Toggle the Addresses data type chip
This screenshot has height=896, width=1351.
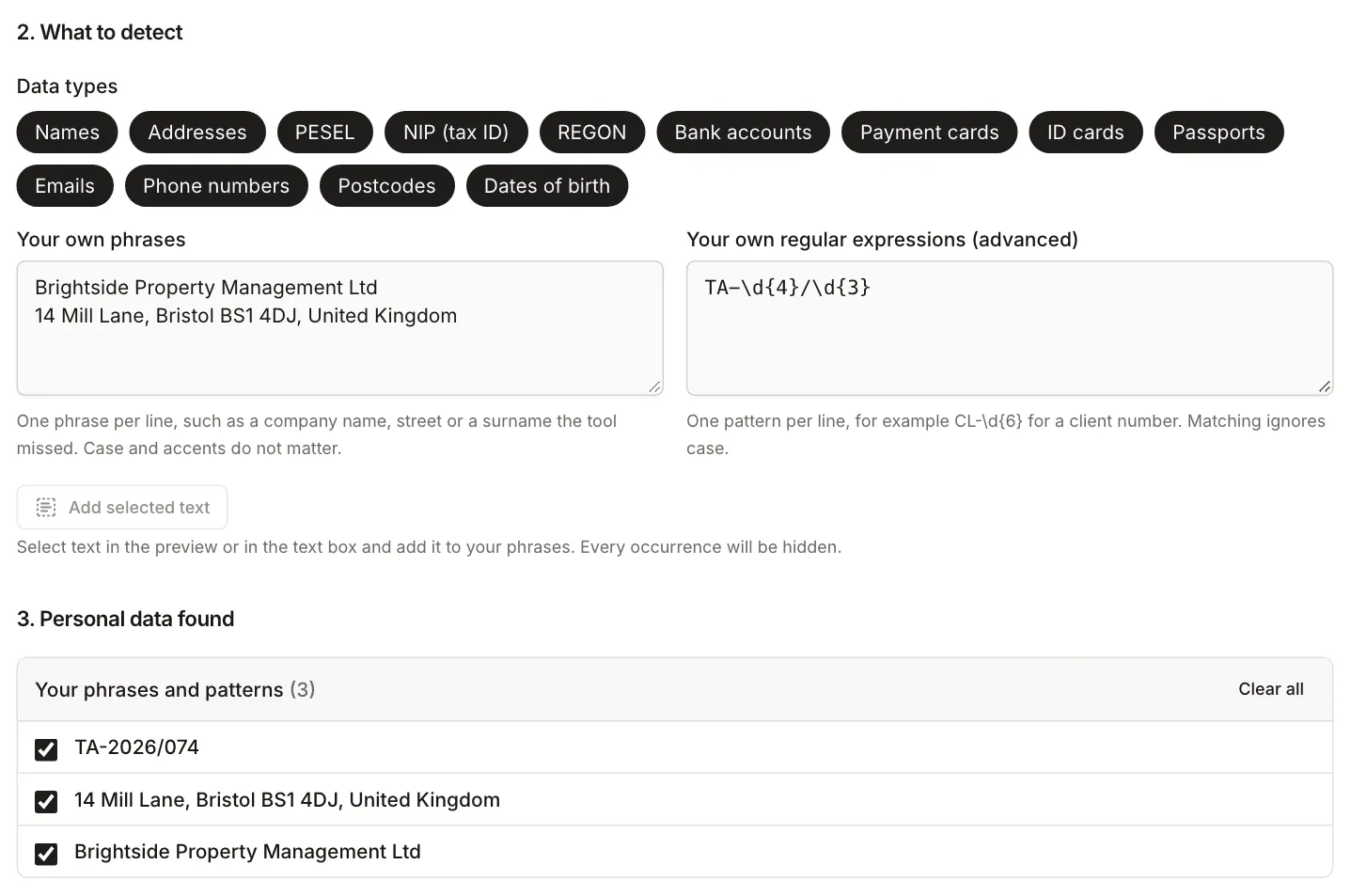[197, 133]
